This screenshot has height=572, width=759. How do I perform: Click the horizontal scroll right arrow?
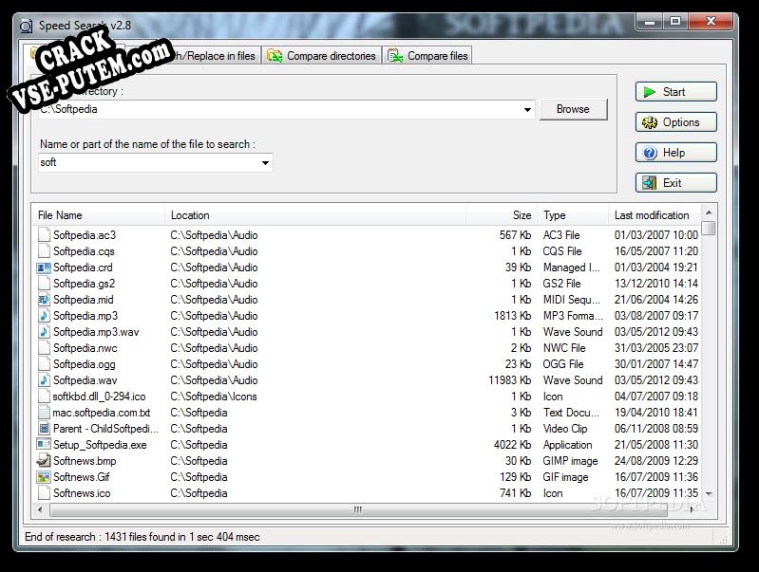click(x=691, y=509)
